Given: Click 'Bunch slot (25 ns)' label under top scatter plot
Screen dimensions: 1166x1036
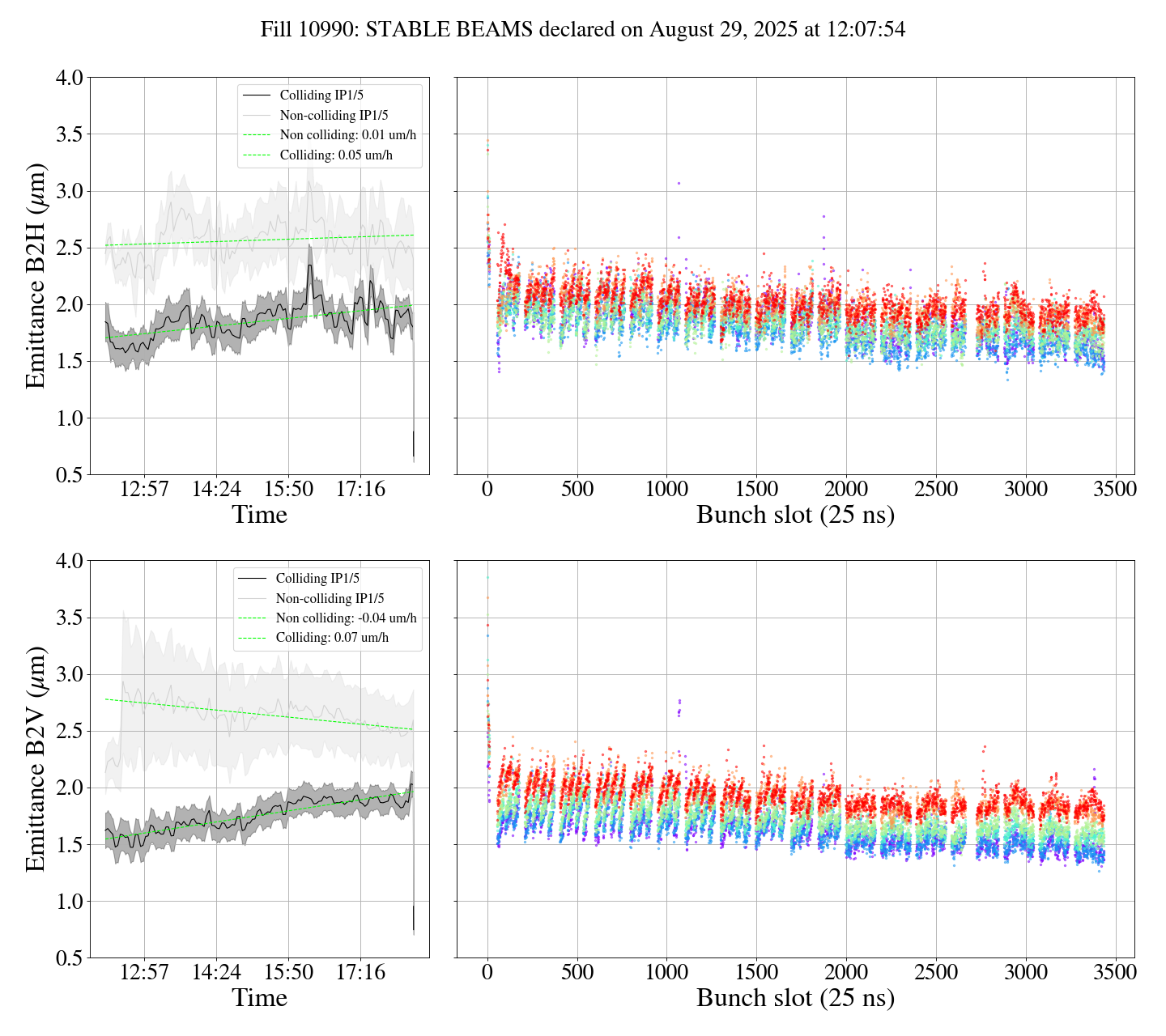Looking at the screenshot, I should click(795, 515).
